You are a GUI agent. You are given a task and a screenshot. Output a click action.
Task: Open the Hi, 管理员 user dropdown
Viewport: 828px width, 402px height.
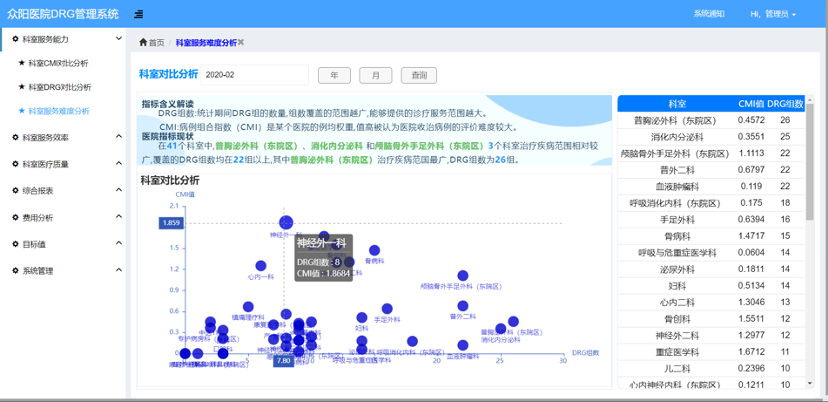click(773, 14)
